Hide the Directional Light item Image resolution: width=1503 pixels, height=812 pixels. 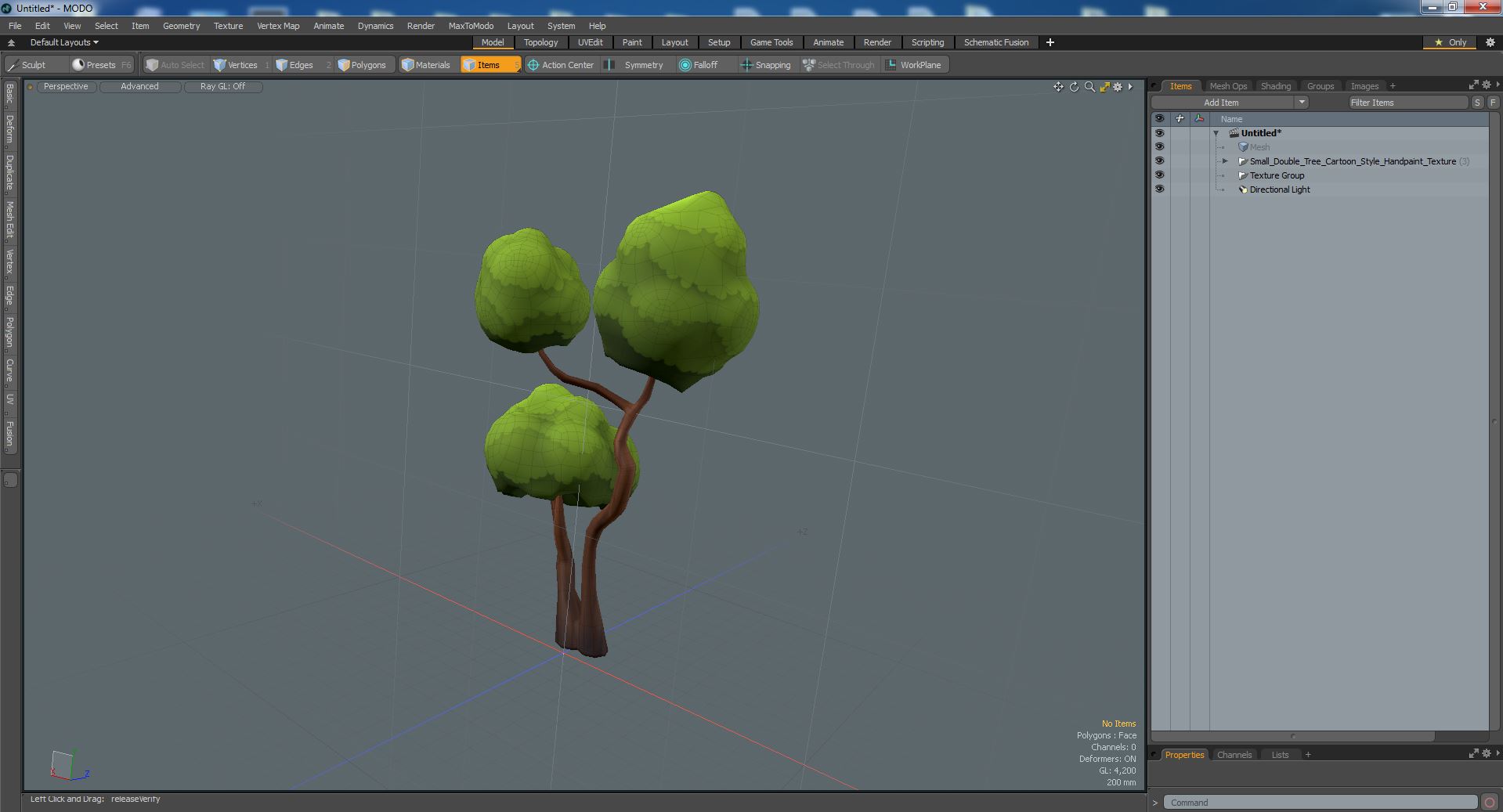pyautogui.click(x=1159, y=189)
